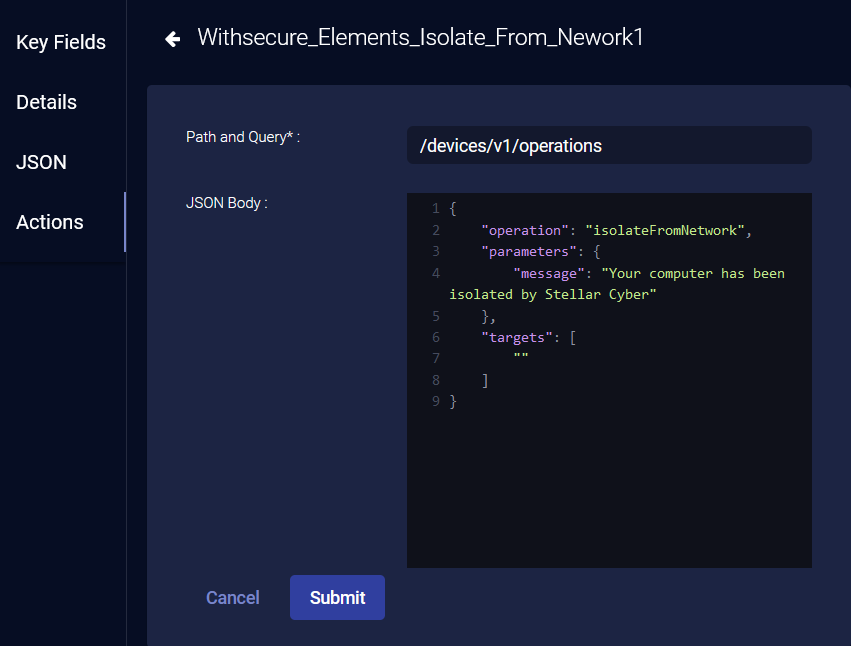The height and width of the screenshot is (646, 851).
Task: Click the "parameters" key in editor
Action: point(529,251)
